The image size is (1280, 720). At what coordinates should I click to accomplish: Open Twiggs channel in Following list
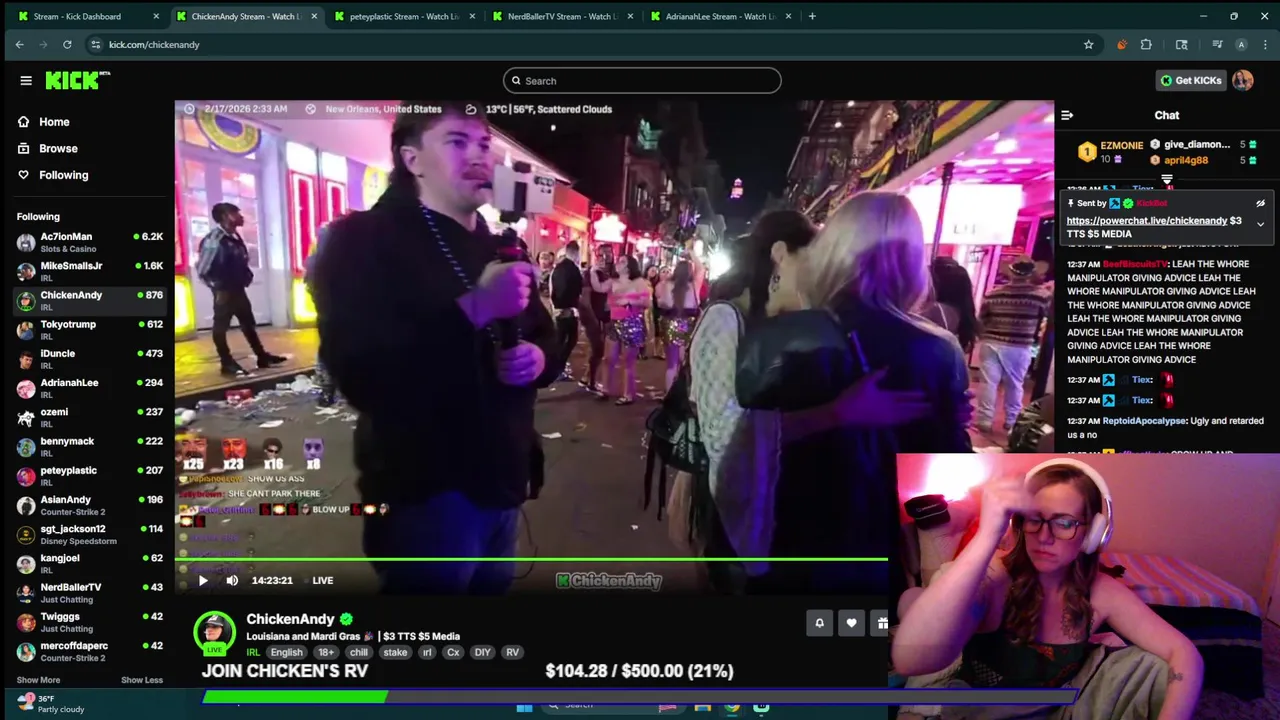point(89,622)
